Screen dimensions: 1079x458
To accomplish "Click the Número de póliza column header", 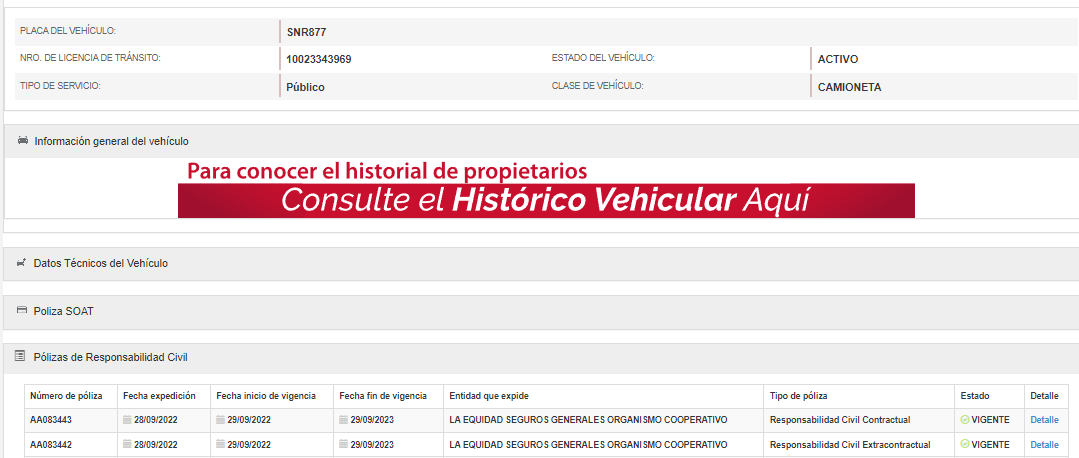I will pos(67,396).
